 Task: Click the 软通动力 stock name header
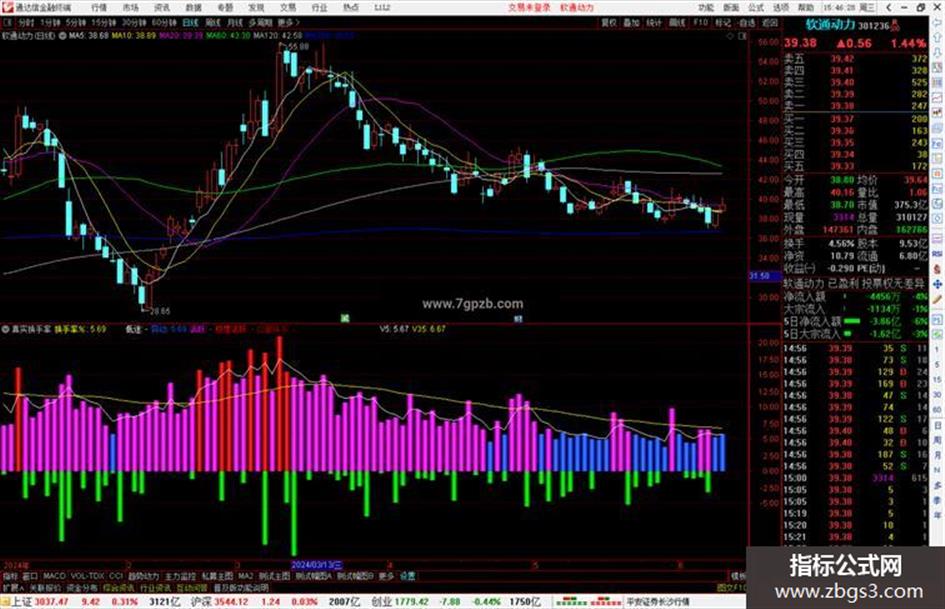coord(830,25)
